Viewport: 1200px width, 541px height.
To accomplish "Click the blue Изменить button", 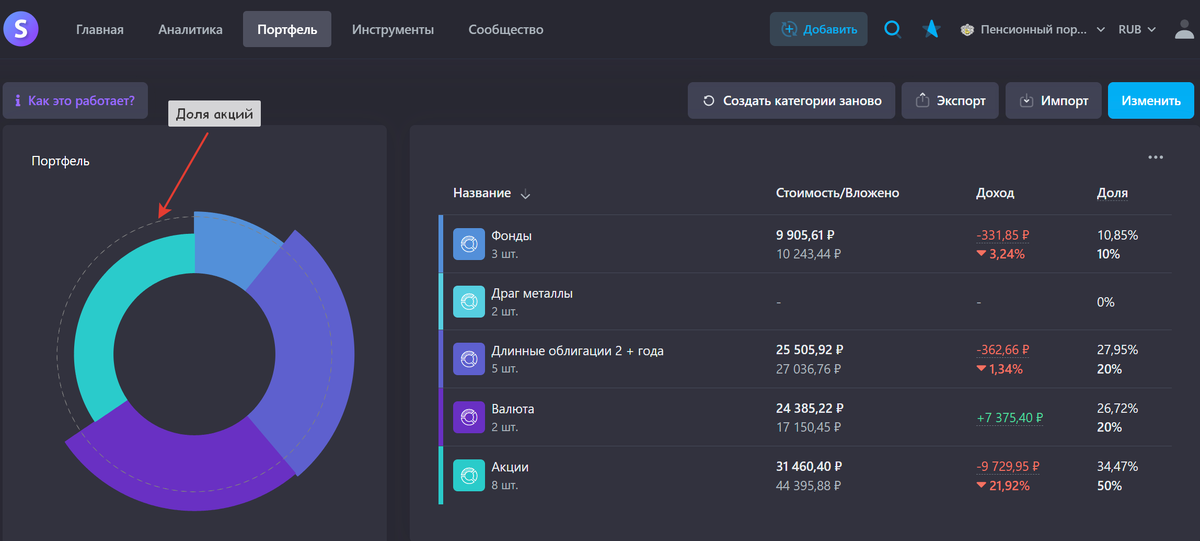I will [1151, 100].
